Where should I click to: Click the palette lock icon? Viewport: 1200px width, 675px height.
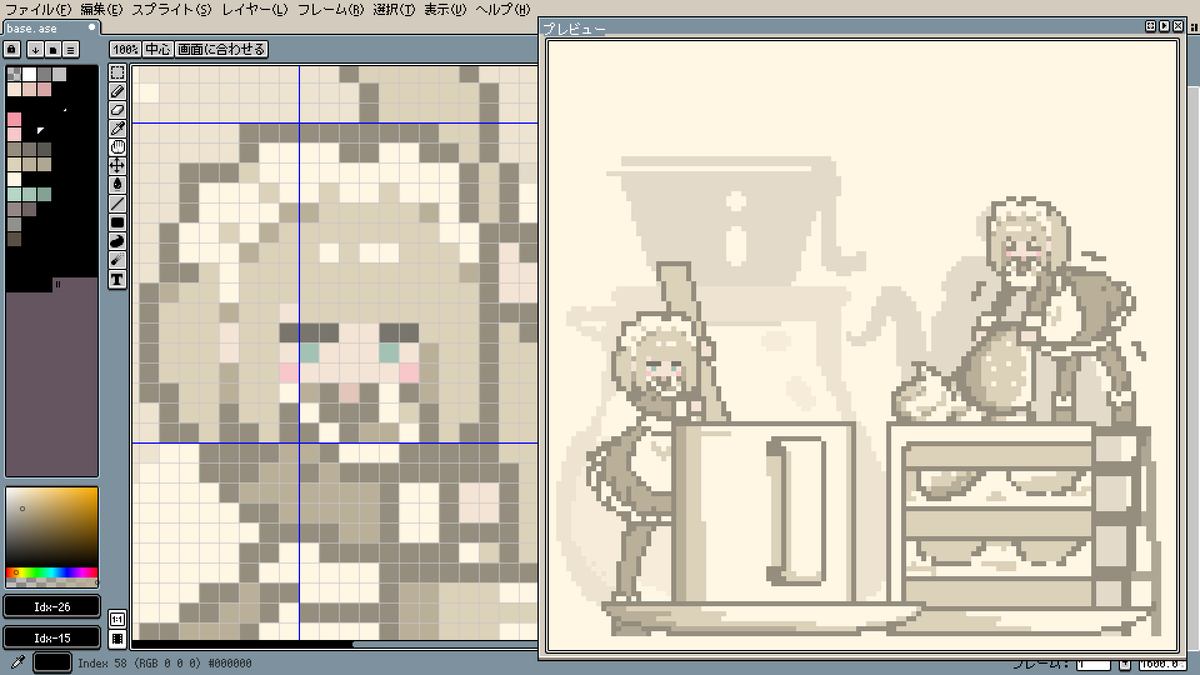coord(13,48)
